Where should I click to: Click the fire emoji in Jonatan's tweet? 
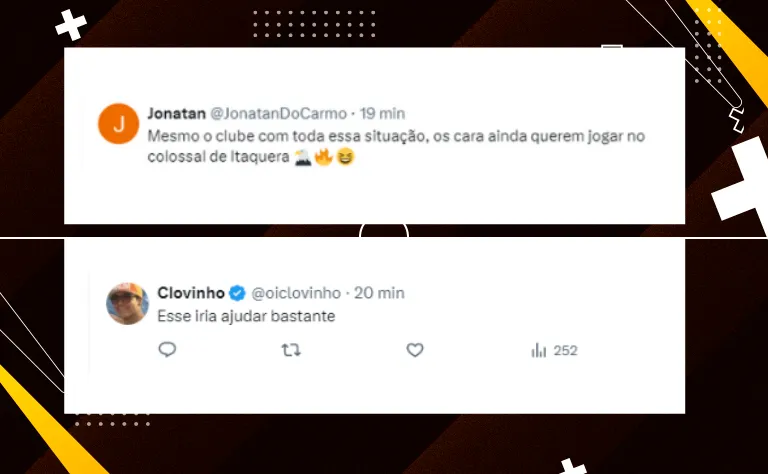pyautogui.click(x=322, y=157)
